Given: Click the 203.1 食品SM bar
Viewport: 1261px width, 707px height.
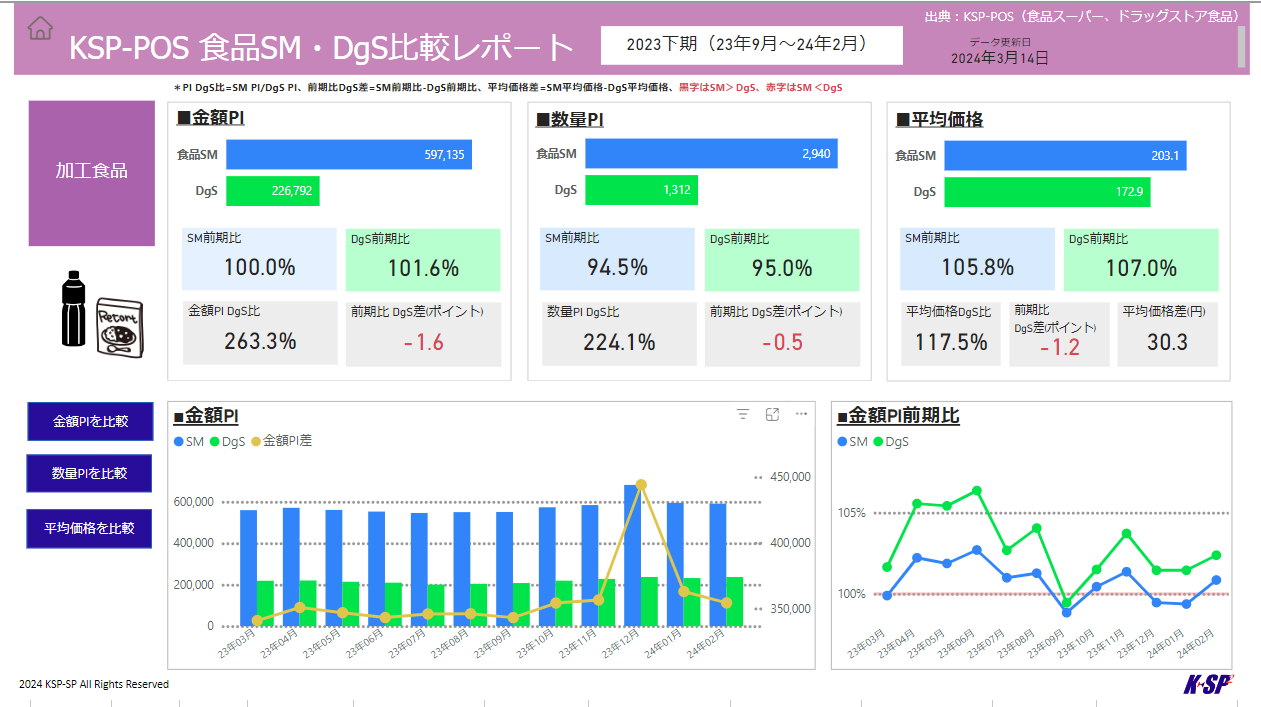Looking at the screenshot, I should click(1065, 155).
